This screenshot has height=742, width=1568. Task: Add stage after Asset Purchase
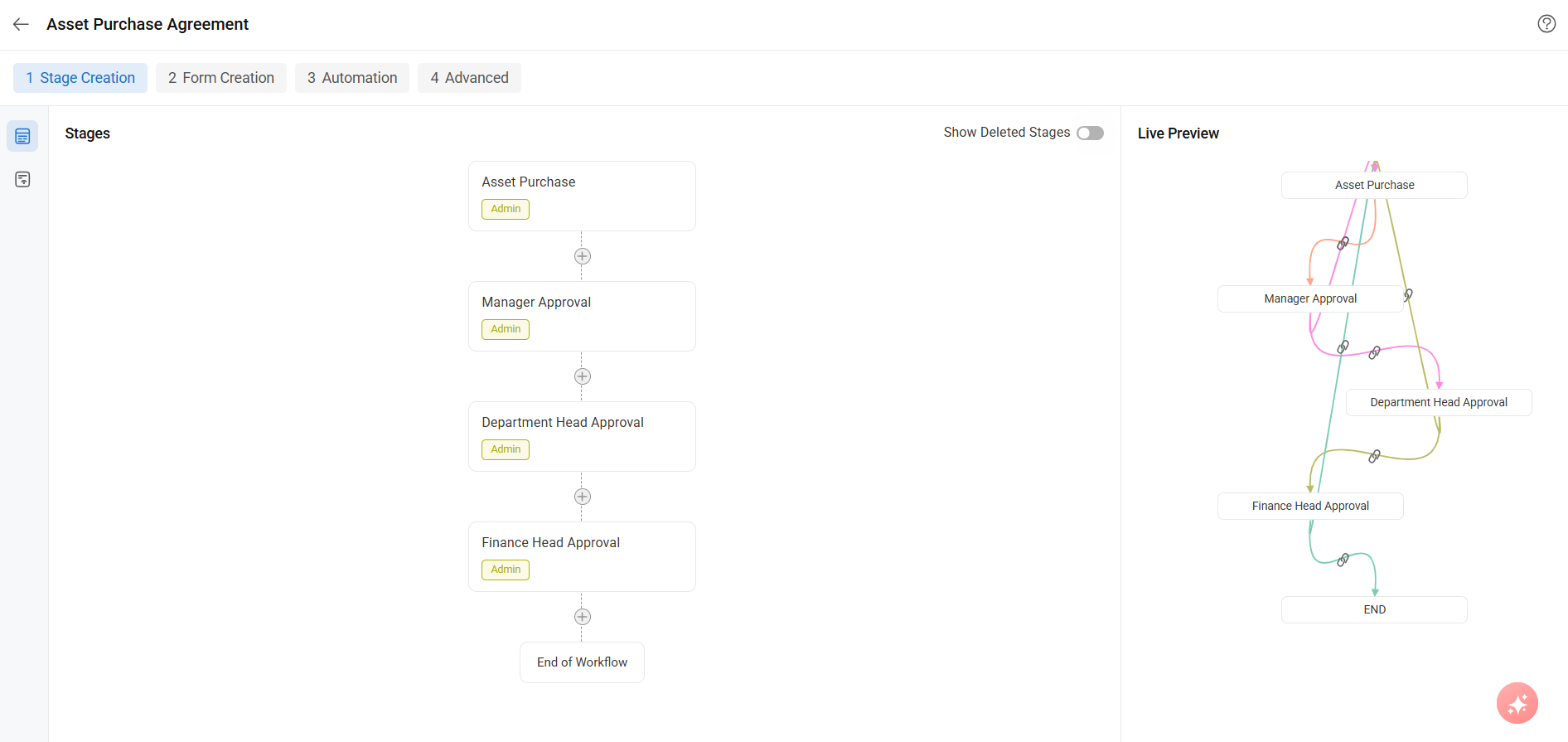pyautogui.click(x=582, y=256)
